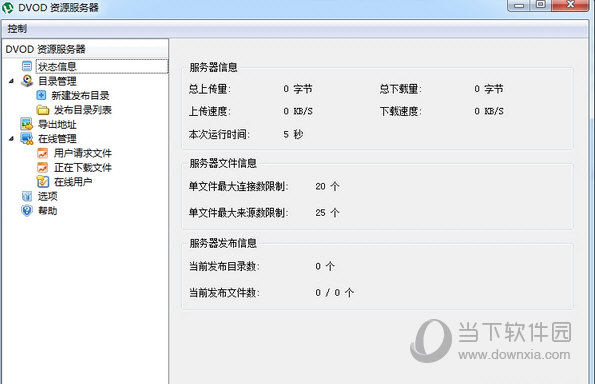Click the 发布目录列表 folder icon

pyautogui.click(x=43, y=110)
